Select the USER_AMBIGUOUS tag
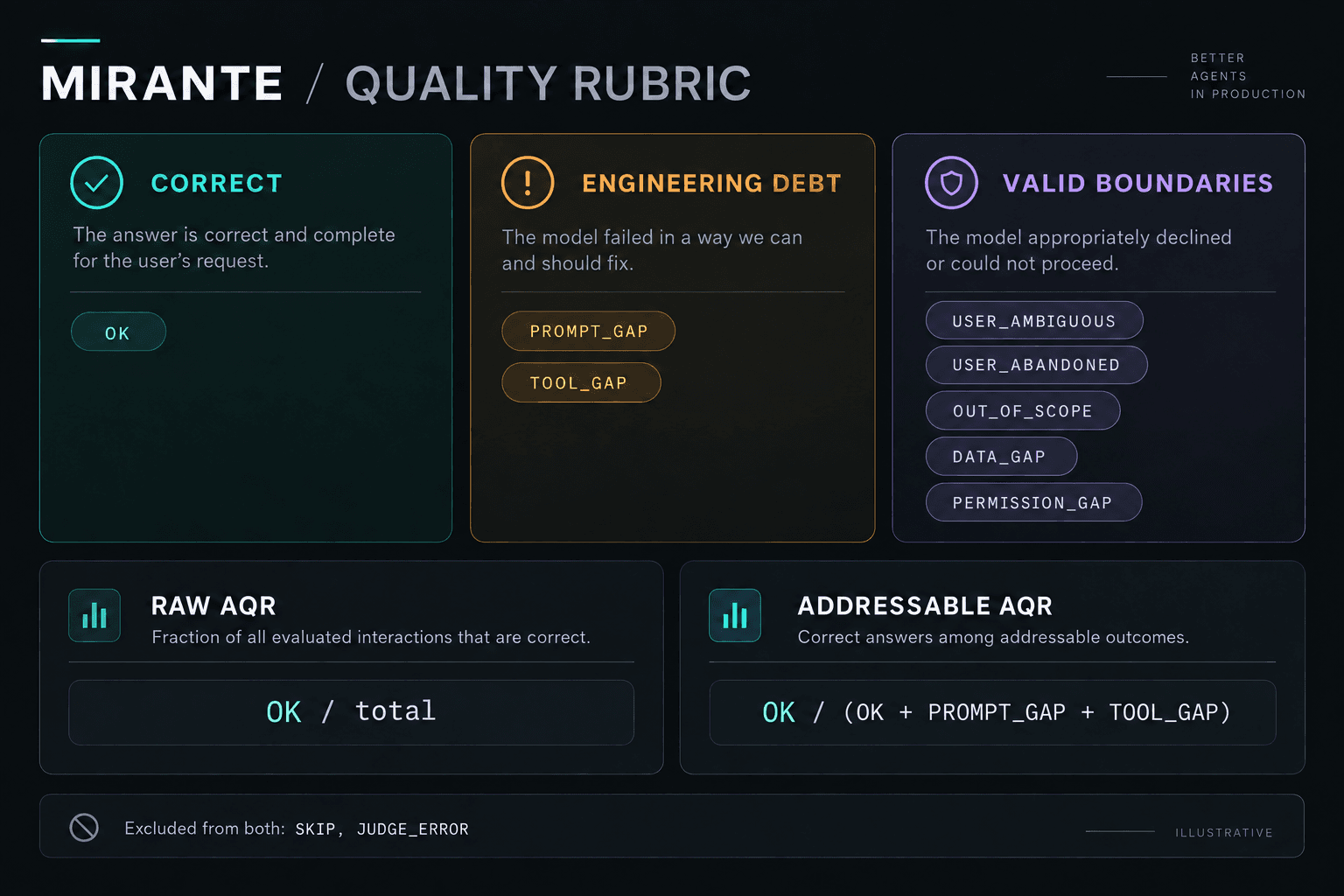 pos(1034,320)
